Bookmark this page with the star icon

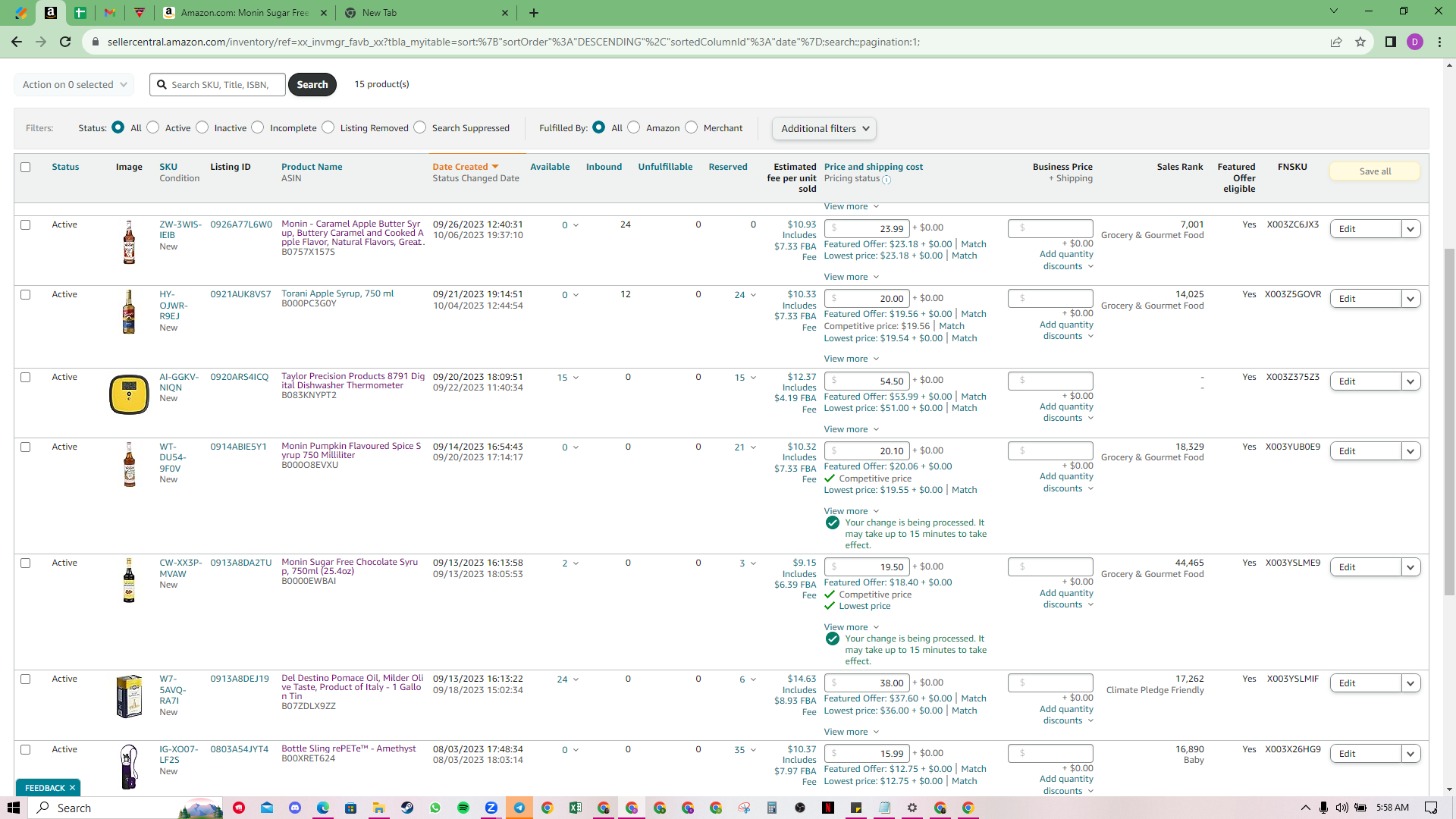coord(1360,42)
